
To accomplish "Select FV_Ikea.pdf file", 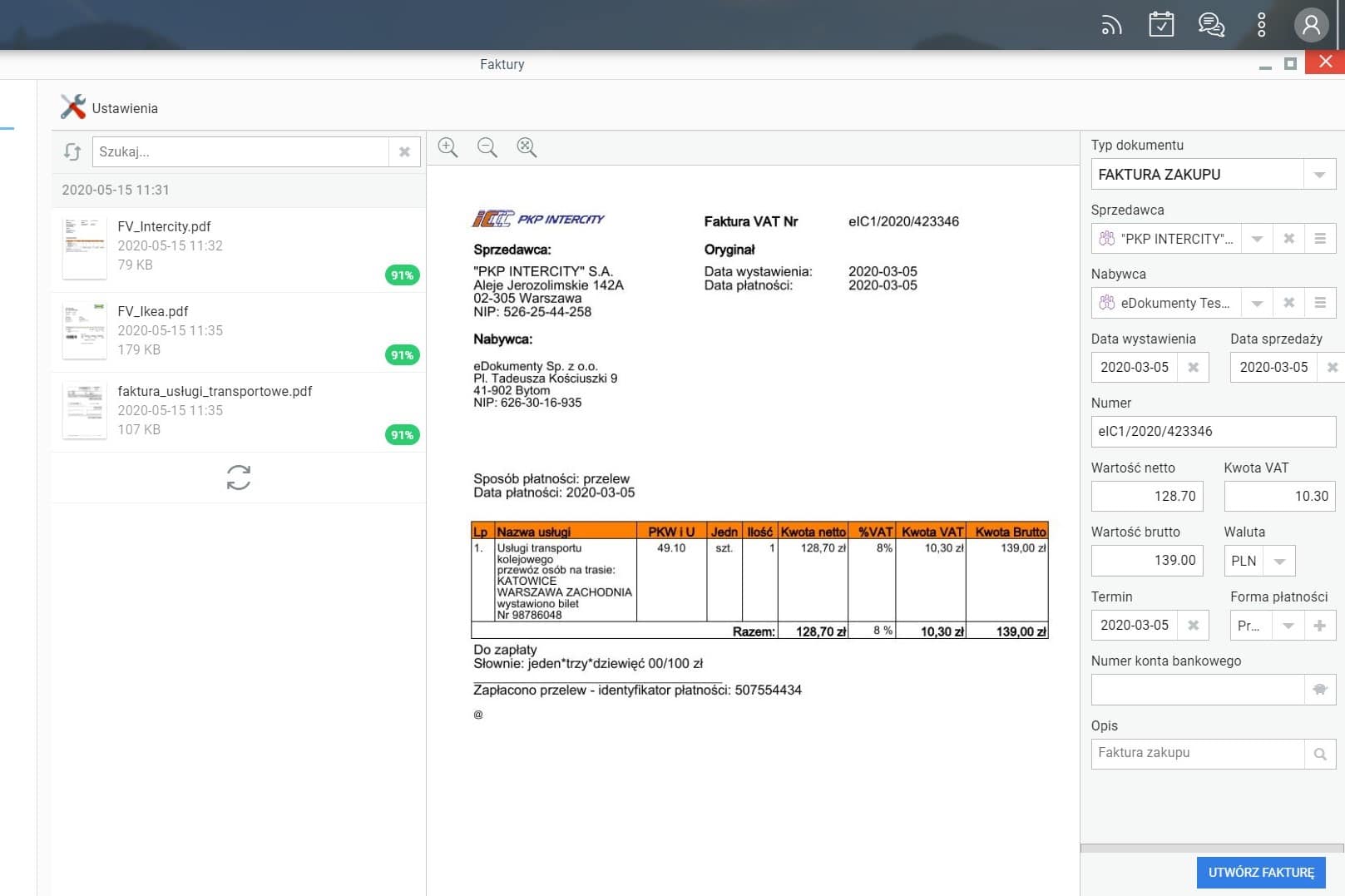I will [x=239, y=331].
